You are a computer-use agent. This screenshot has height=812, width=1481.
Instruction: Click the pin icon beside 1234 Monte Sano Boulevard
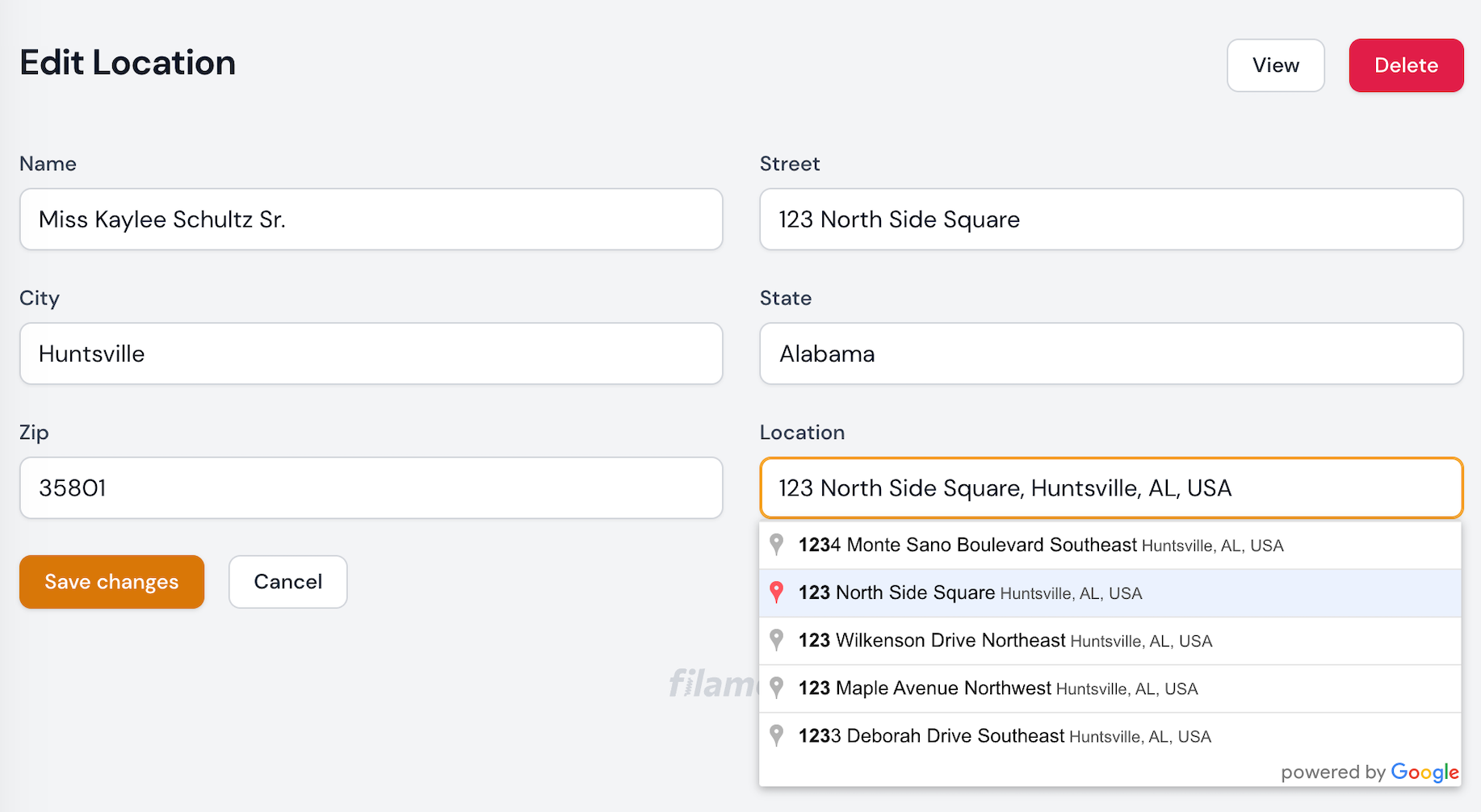776,545
